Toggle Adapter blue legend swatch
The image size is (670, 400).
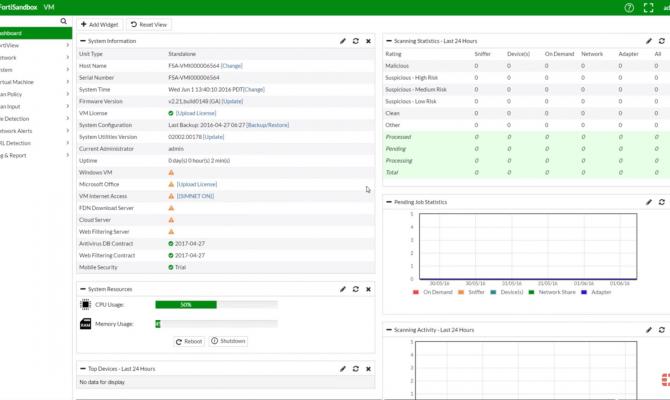(584, 292)
